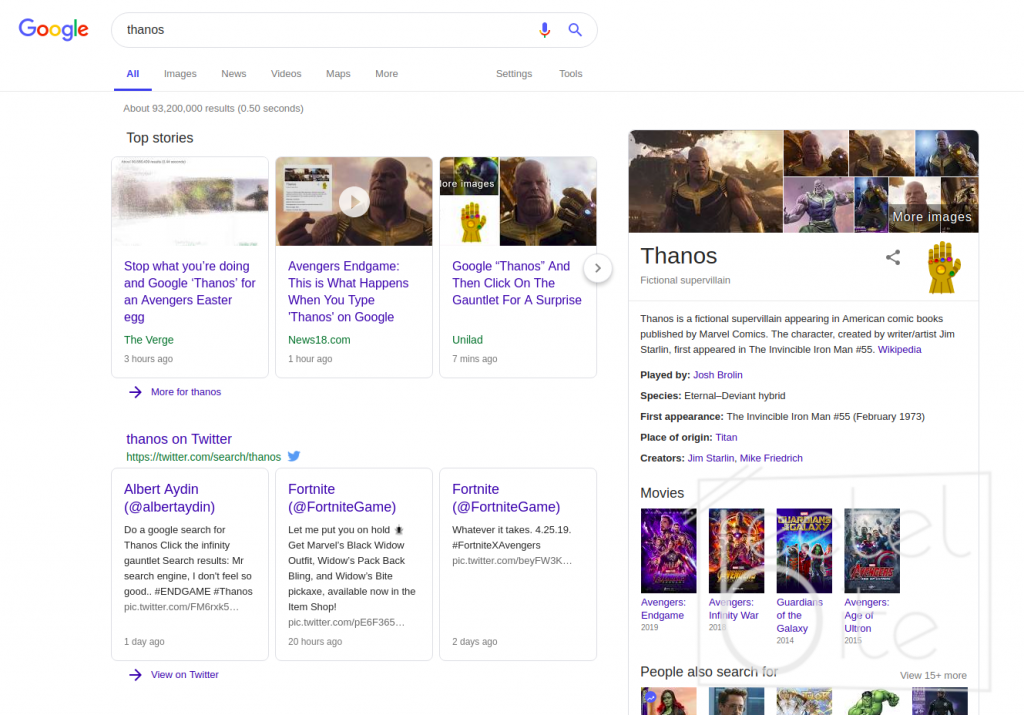The height and width of the screenshot is (715, 1024).
Task: Open the twitter.com/search/thanos URL
Action: pos(204,457)
